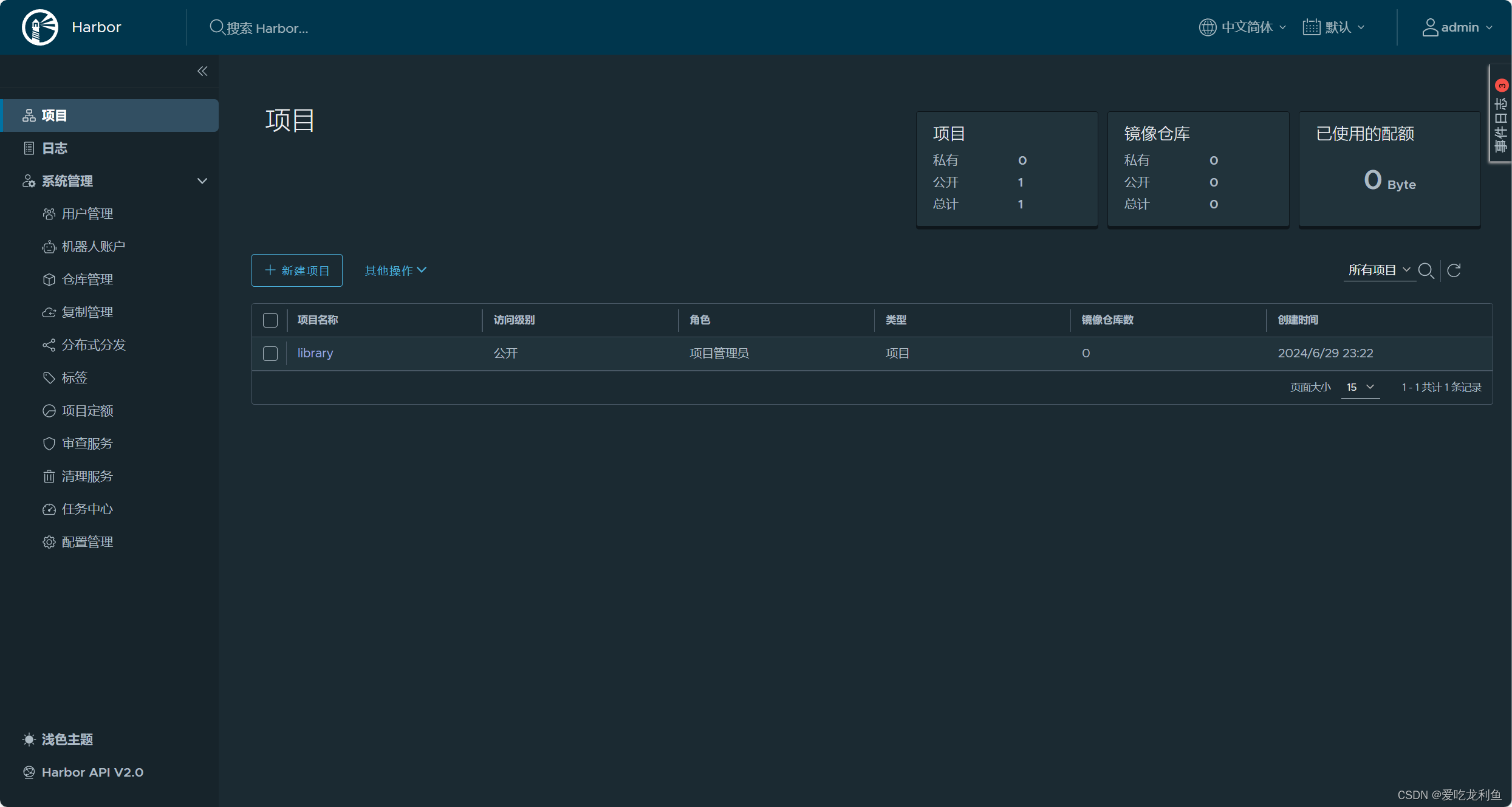
Task: Sort by 项目名称 column header
Action: [318, 320]
